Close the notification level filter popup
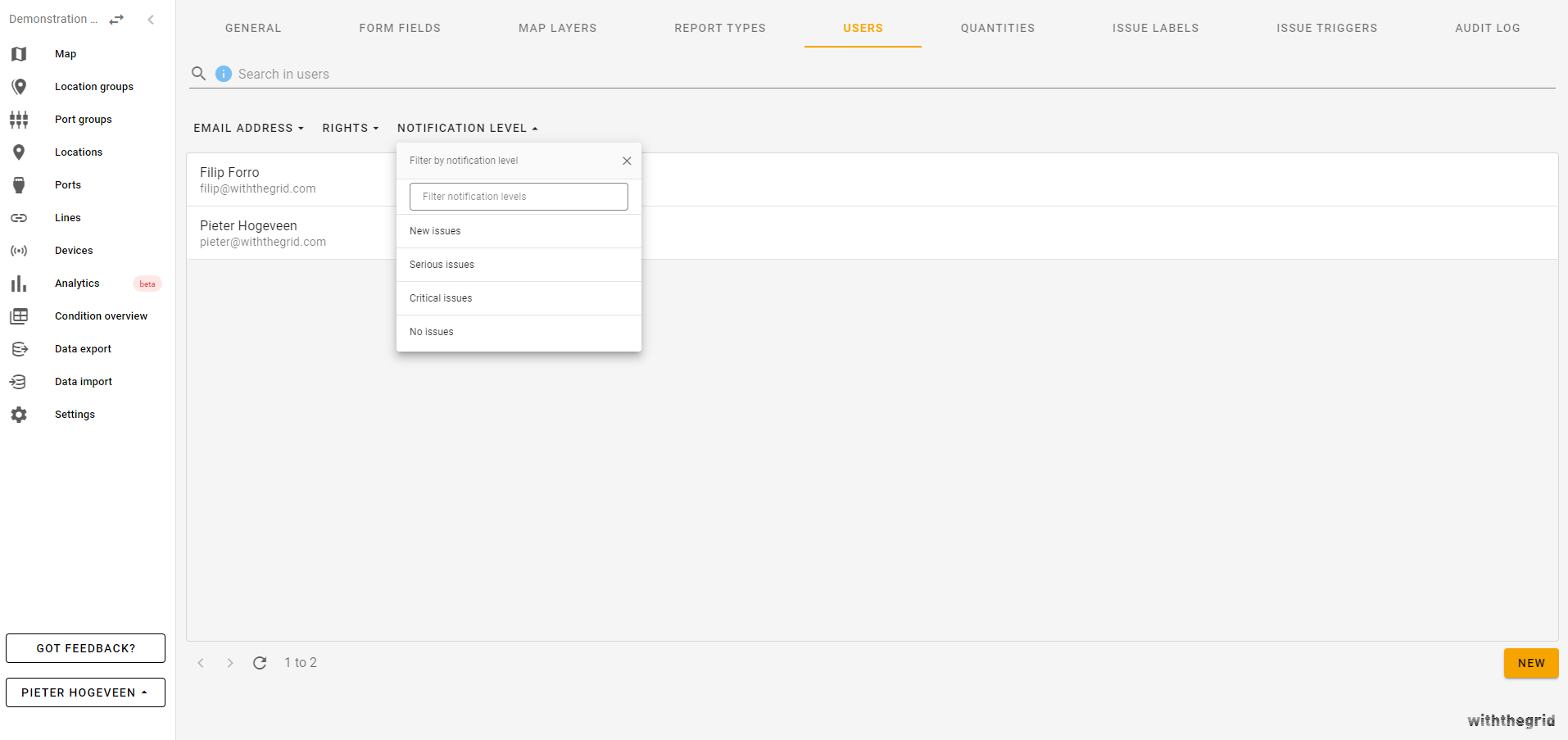Image resolution: width=1568 pixels, height=740 pixels. point(627,161)
